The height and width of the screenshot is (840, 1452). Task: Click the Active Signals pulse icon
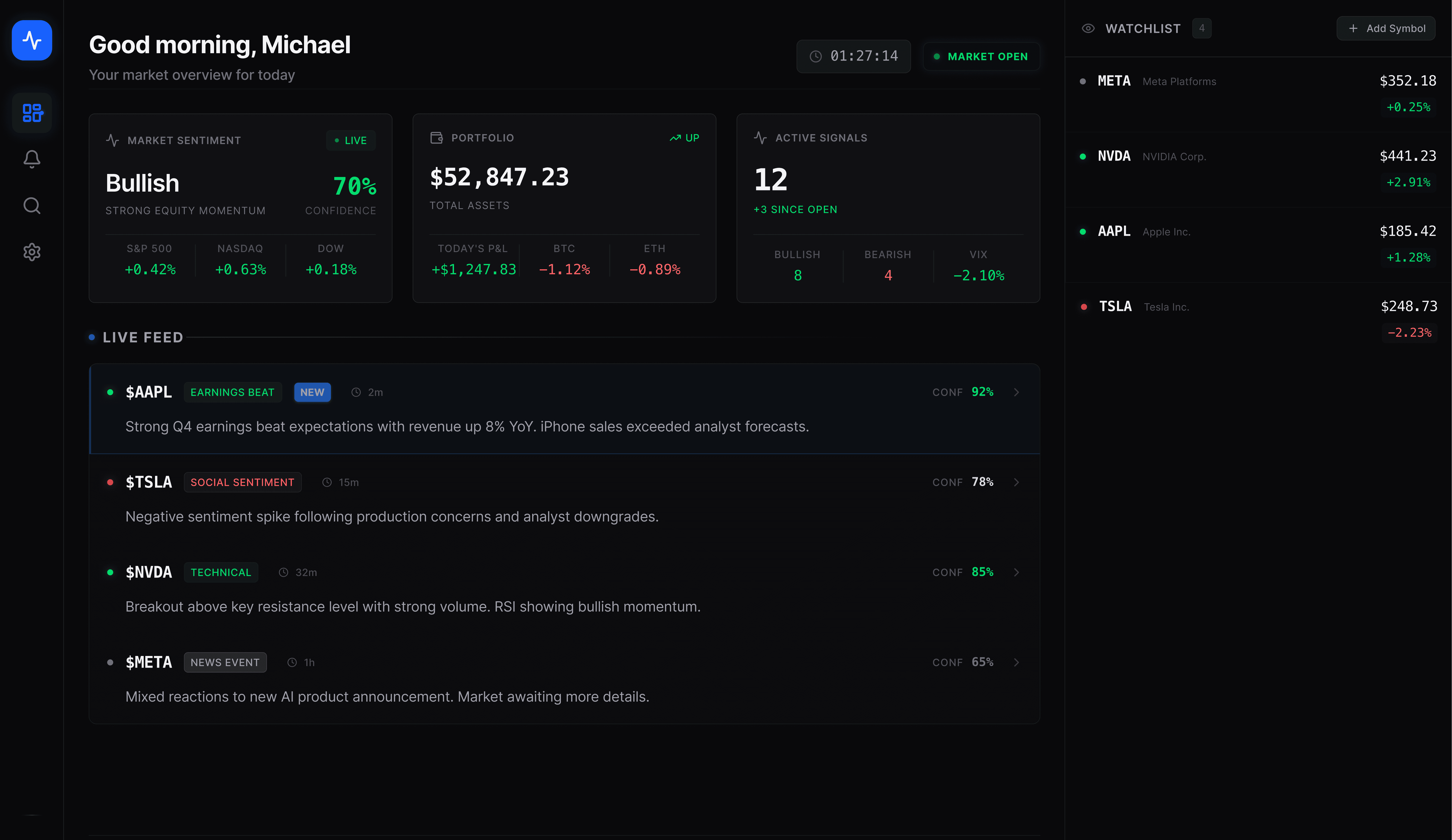point(760,138)
